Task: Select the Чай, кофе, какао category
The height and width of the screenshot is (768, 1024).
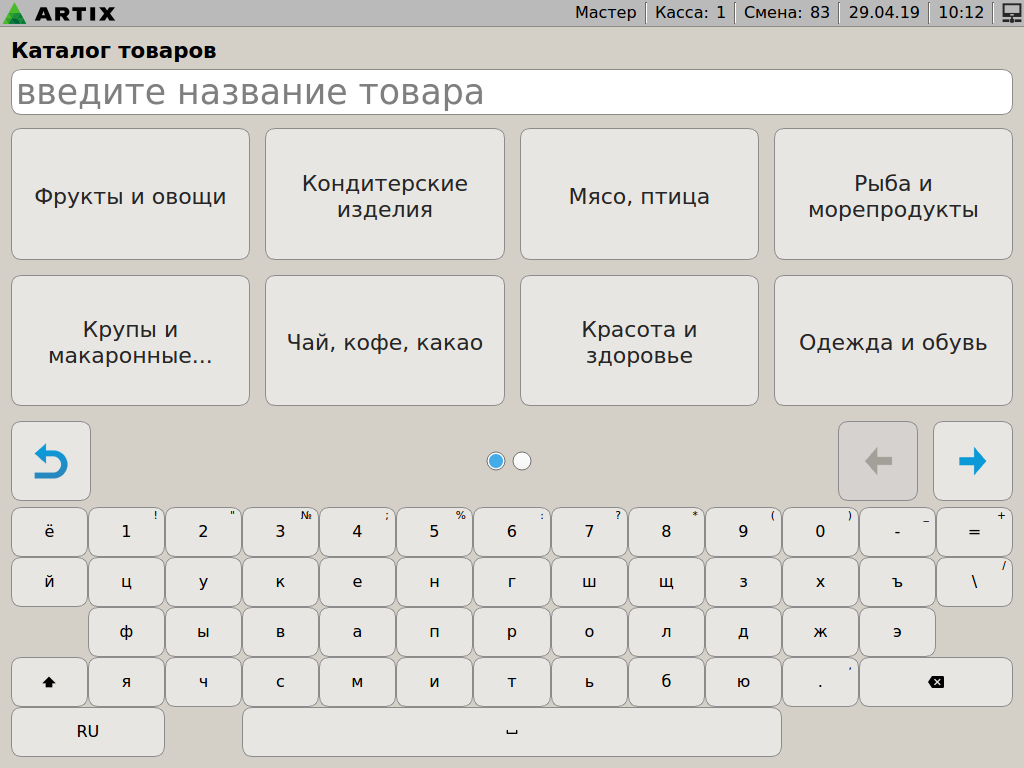Action: pos(384,341)
